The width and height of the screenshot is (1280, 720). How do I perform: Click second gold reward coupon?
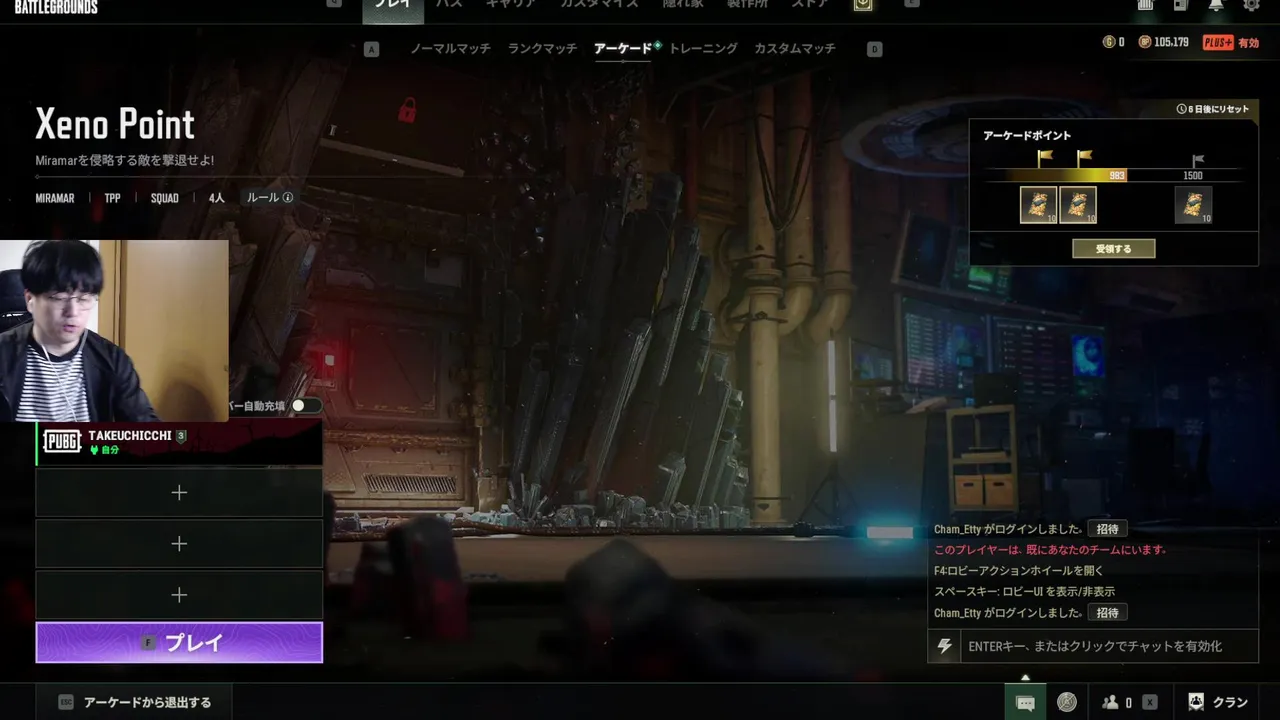tap(1078, 205)
